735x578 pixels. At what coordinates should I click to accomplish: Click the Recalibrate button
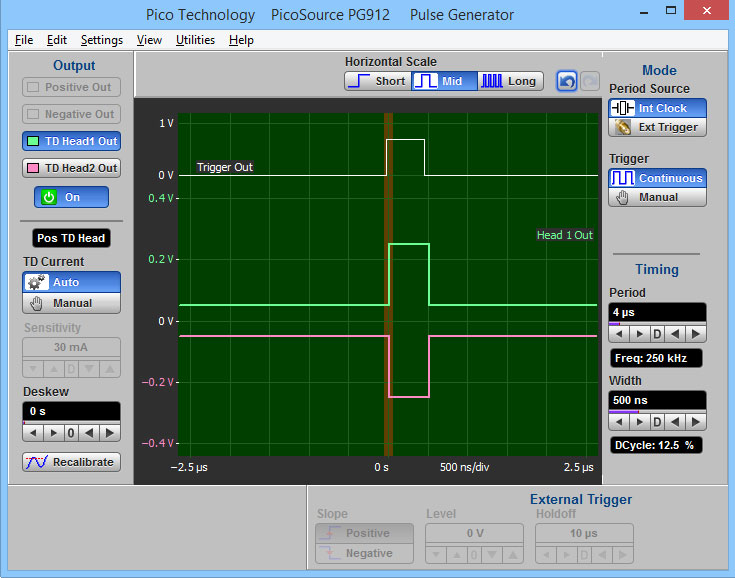pos(71,462)
